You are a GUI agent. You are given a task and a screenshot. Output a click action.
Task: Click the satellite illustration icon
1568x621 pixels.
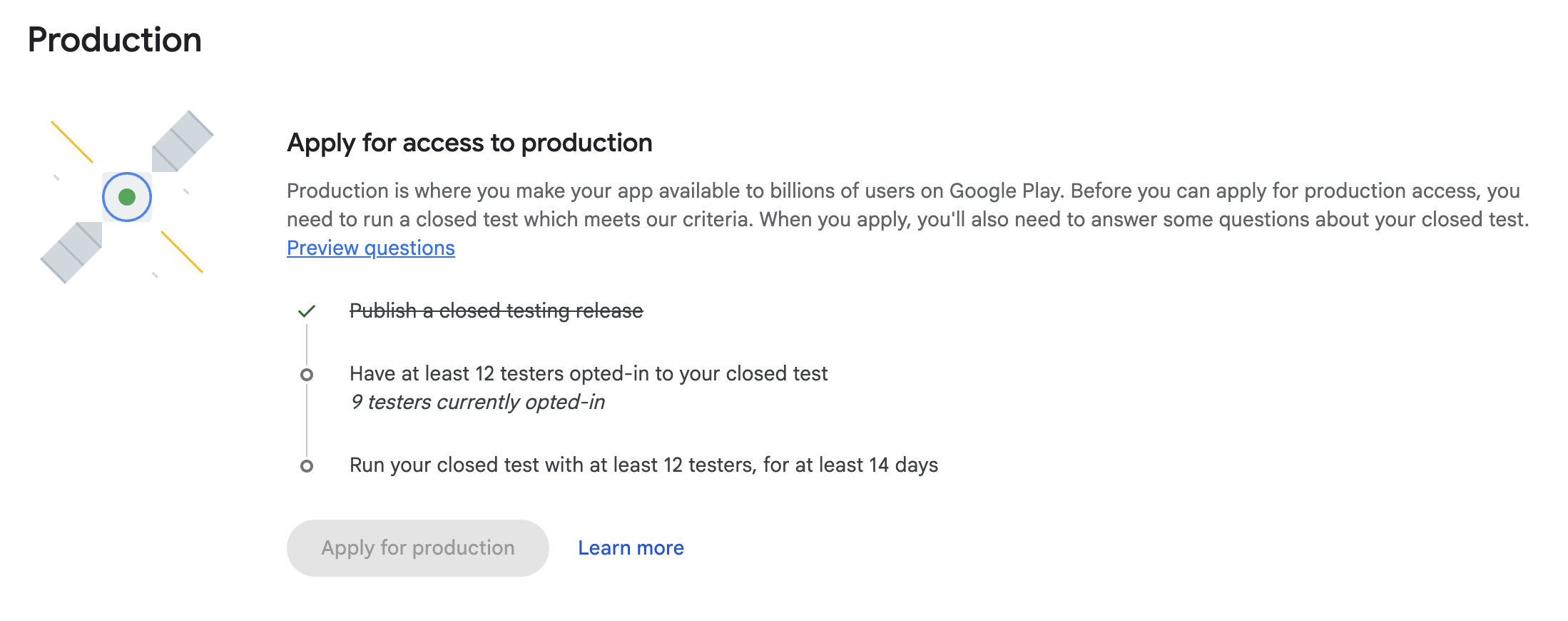[x=127, y=197]
